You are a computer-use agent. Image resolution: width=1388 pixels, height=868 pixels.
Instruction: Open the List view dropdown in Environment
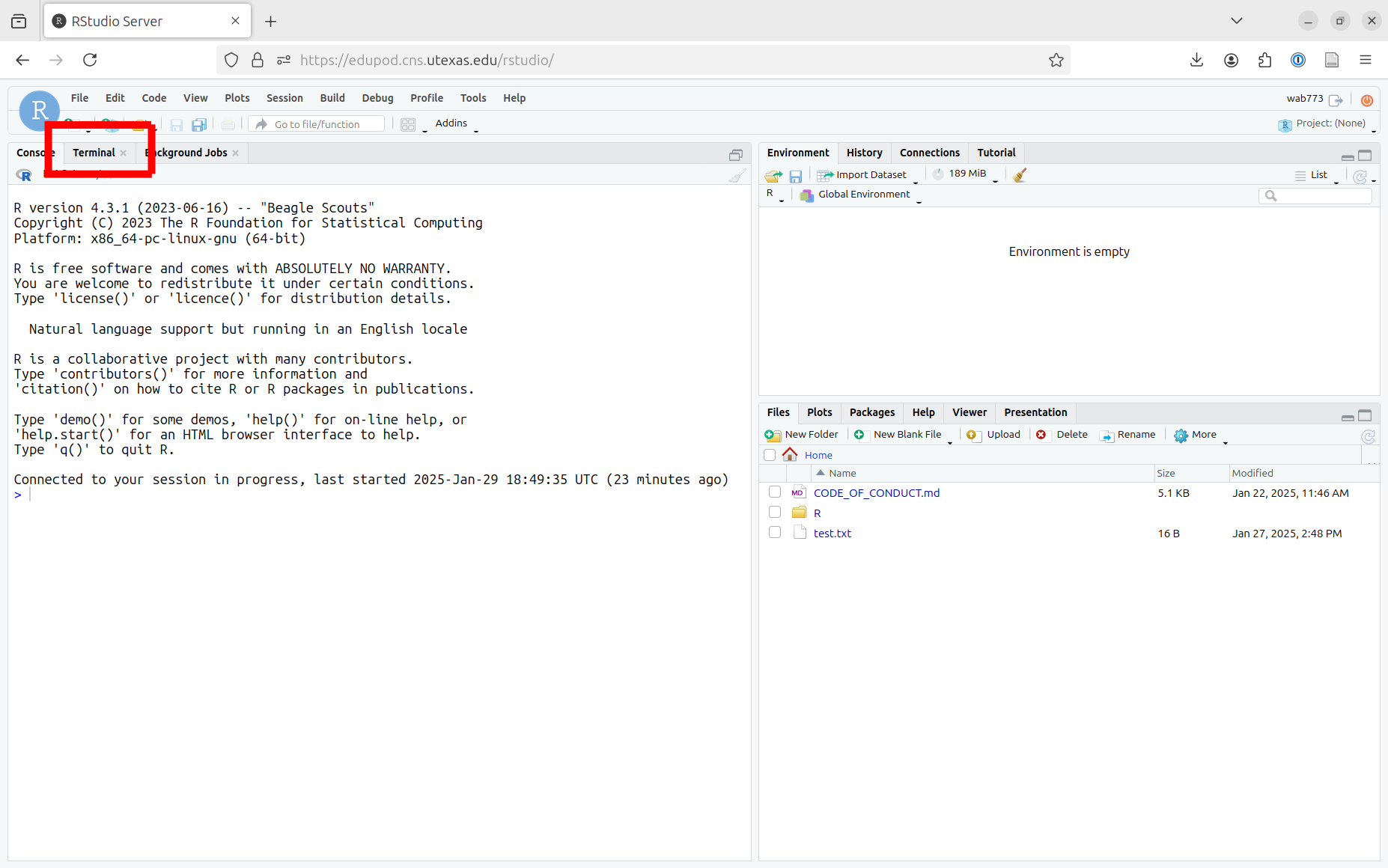coord(1318,175)
